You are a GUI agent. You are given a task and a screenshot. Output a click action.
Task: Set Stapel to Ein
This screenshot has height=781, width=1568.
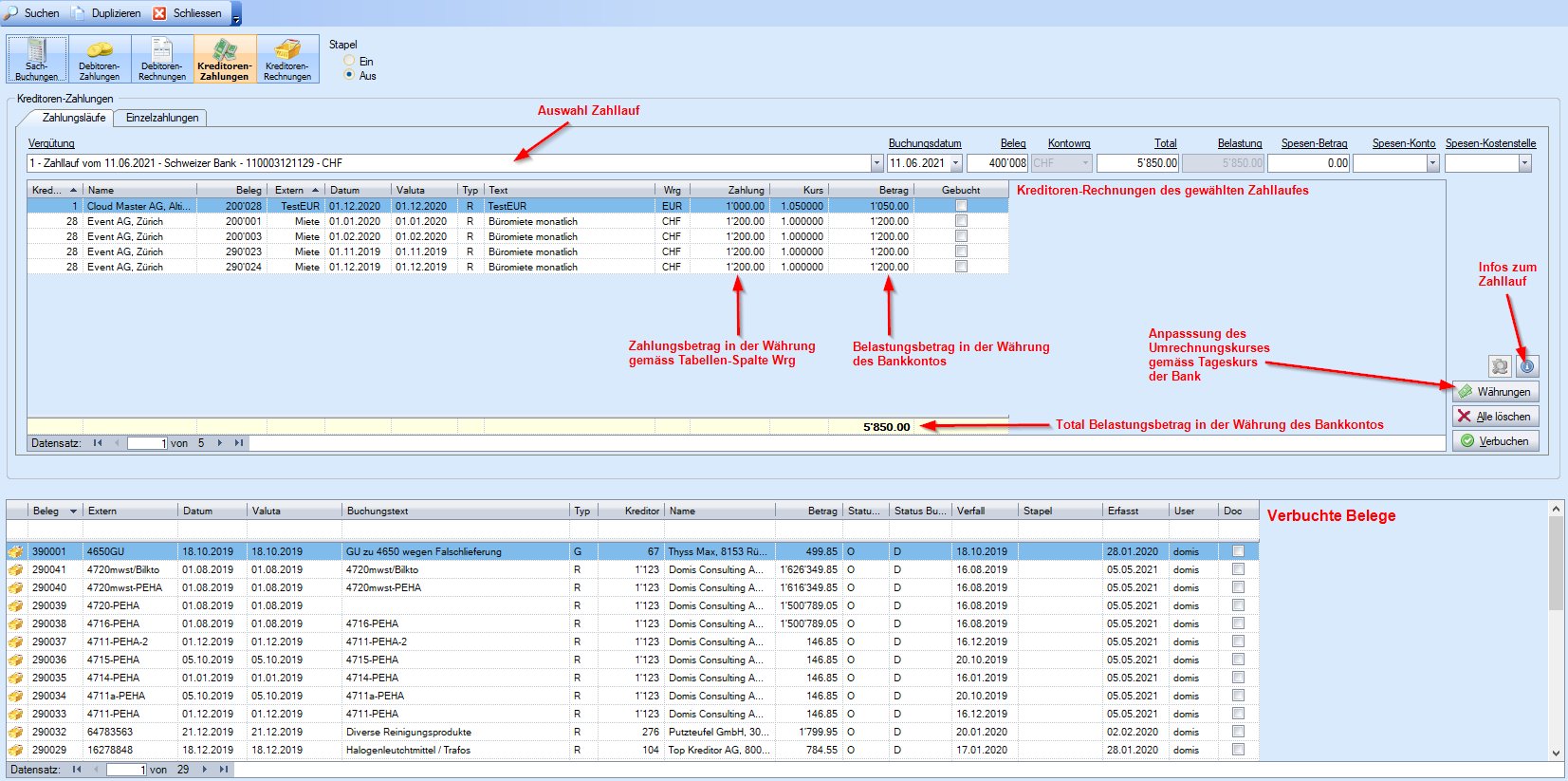pyautogui.click(x=349, y=61)
